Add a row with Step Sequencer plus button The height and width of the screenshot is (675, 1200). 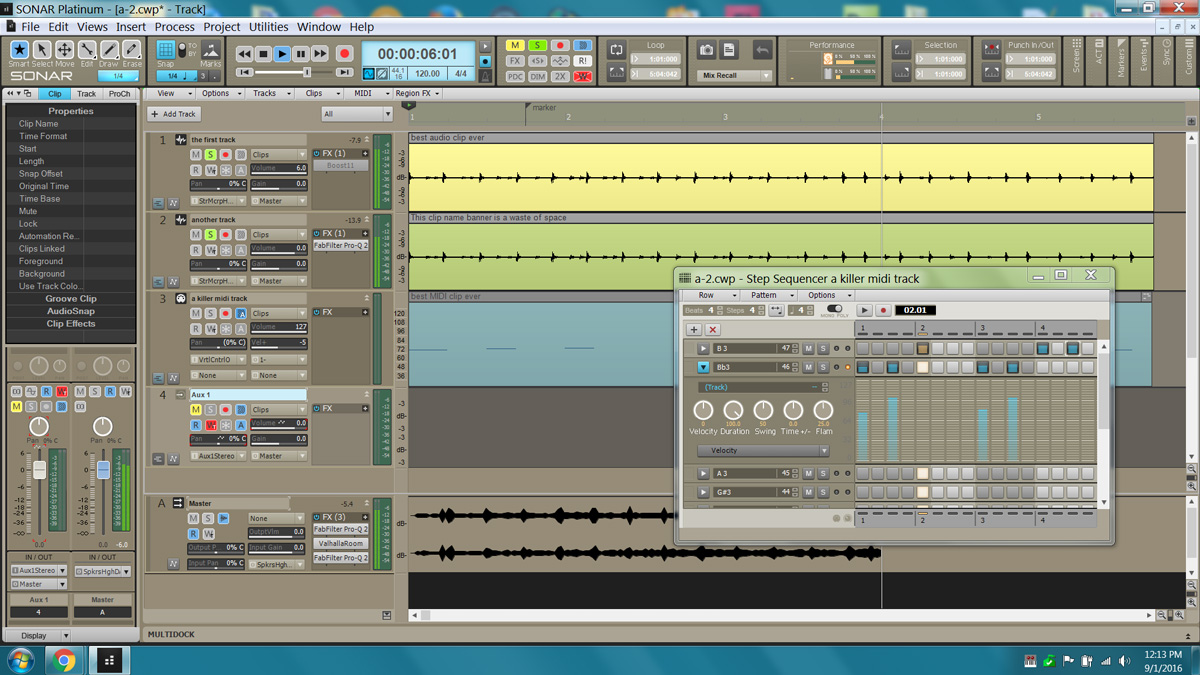point(693,329)
